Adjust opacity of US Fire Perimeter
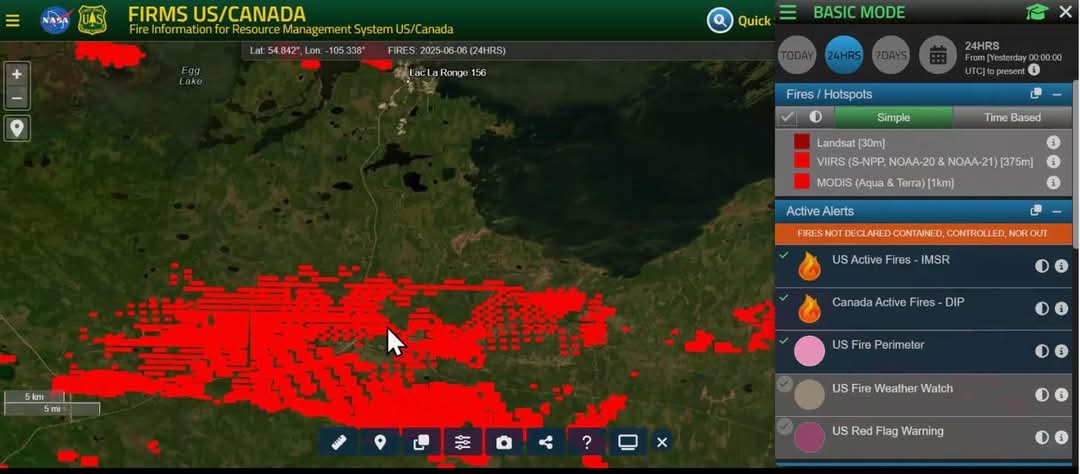The height and width of the screenshot is (474, 1080). click(1041, 351)
